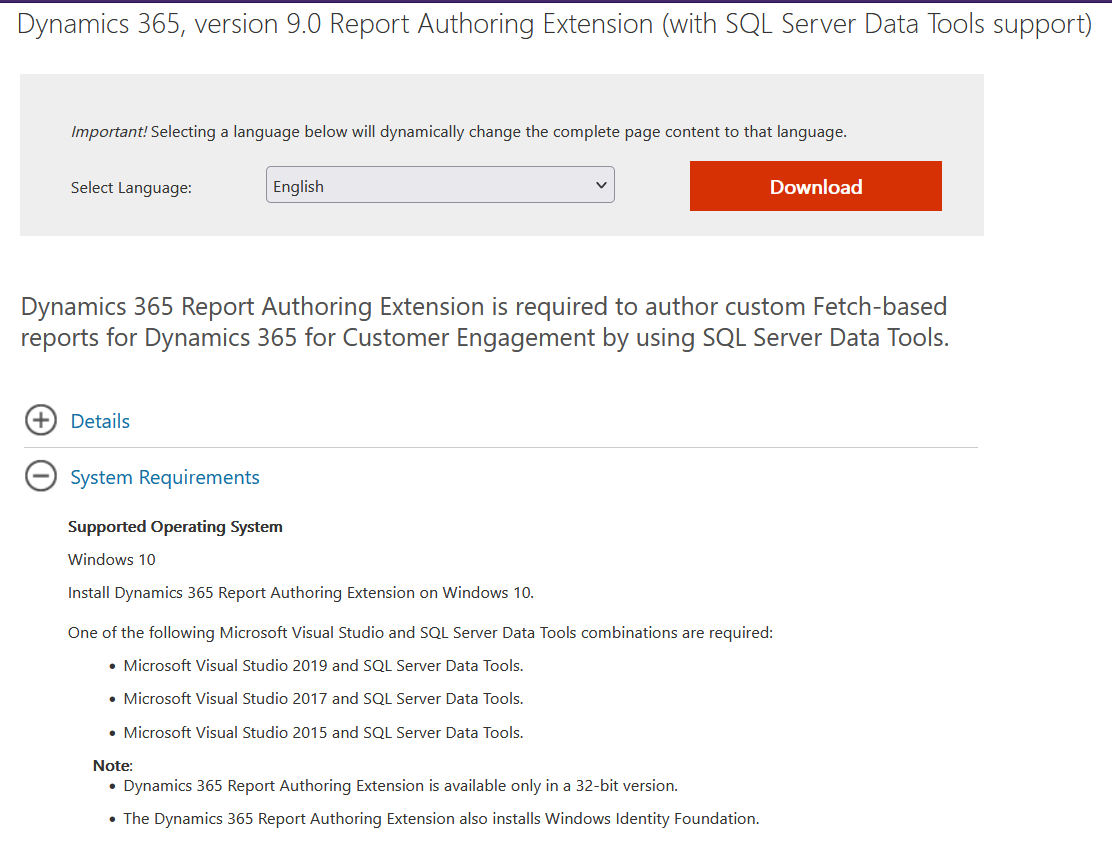The height and width of the screenshot is (843, 1112).
Task: Click the 'Select Language:' label
Action: tap(131, 188)
